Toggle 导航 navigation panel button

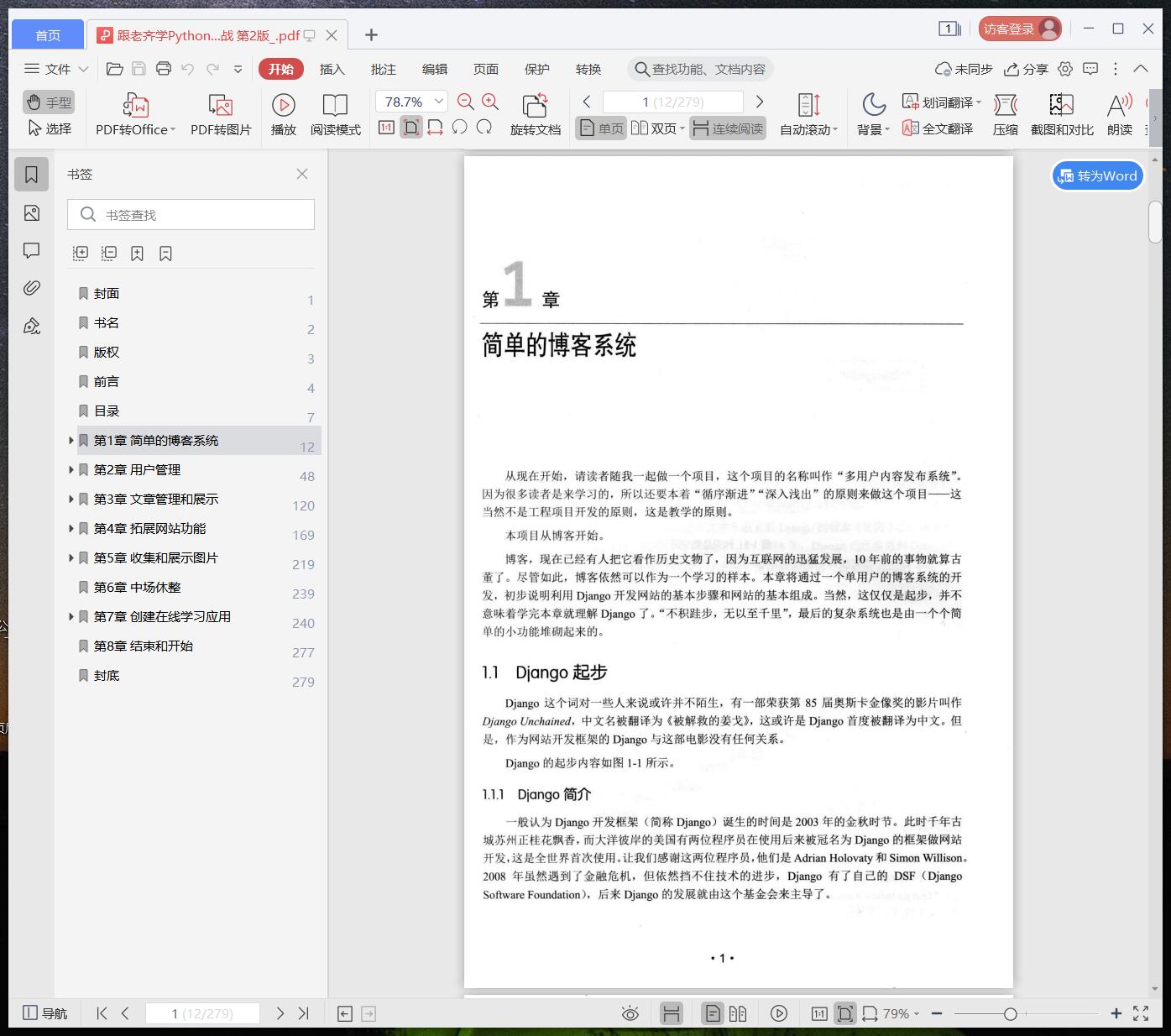45,1013
